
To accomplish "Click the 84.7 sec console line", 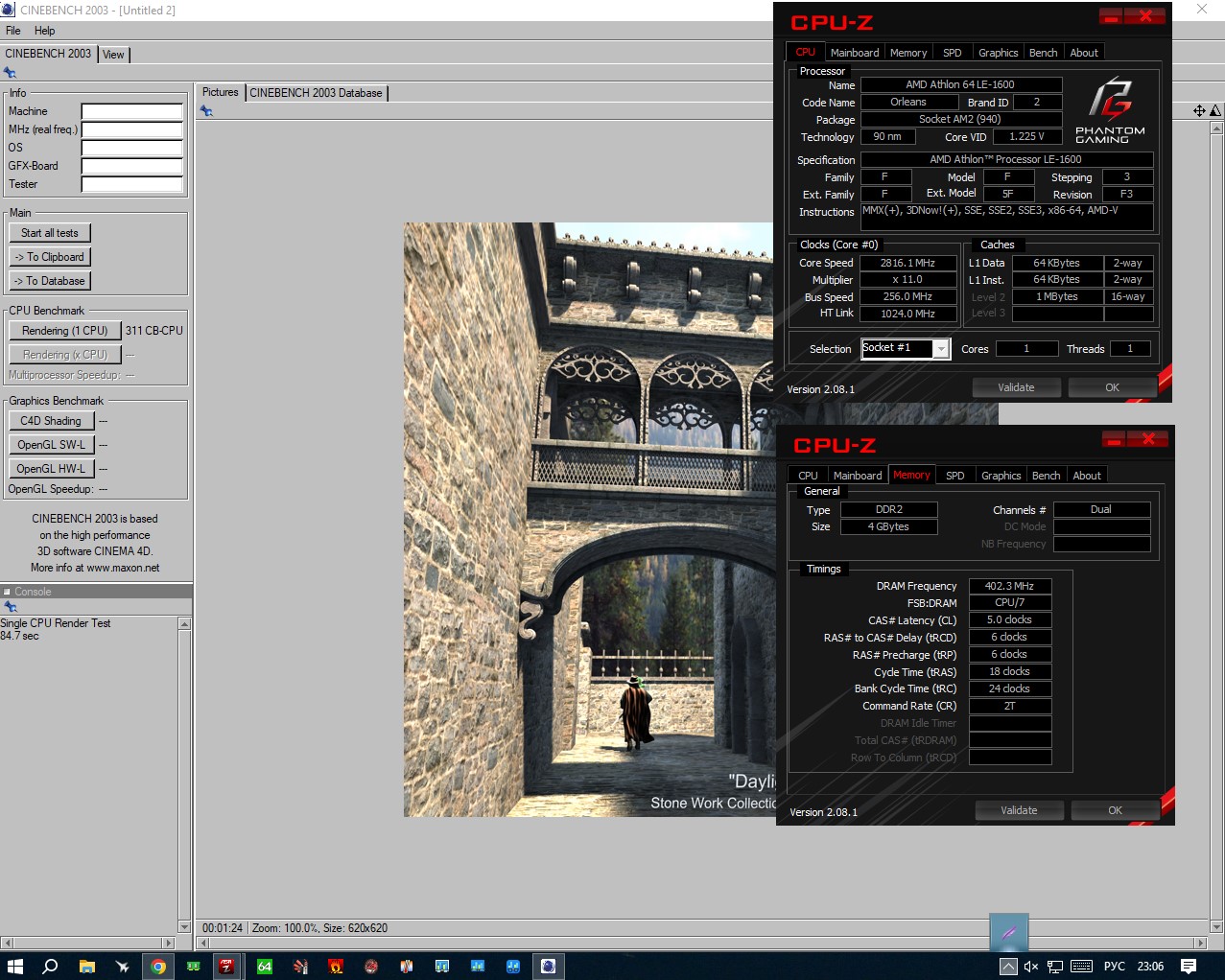I will click(x=20, y=636).
